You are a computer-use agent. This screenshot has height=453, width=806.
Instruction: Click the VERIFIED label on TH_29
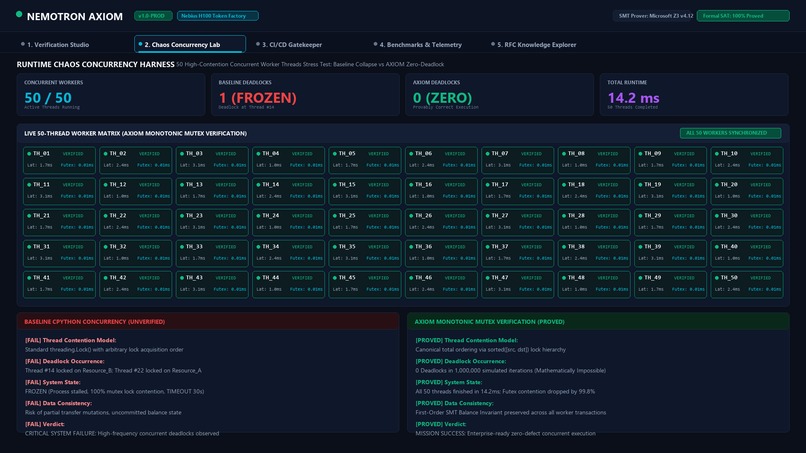pos(684,216)
